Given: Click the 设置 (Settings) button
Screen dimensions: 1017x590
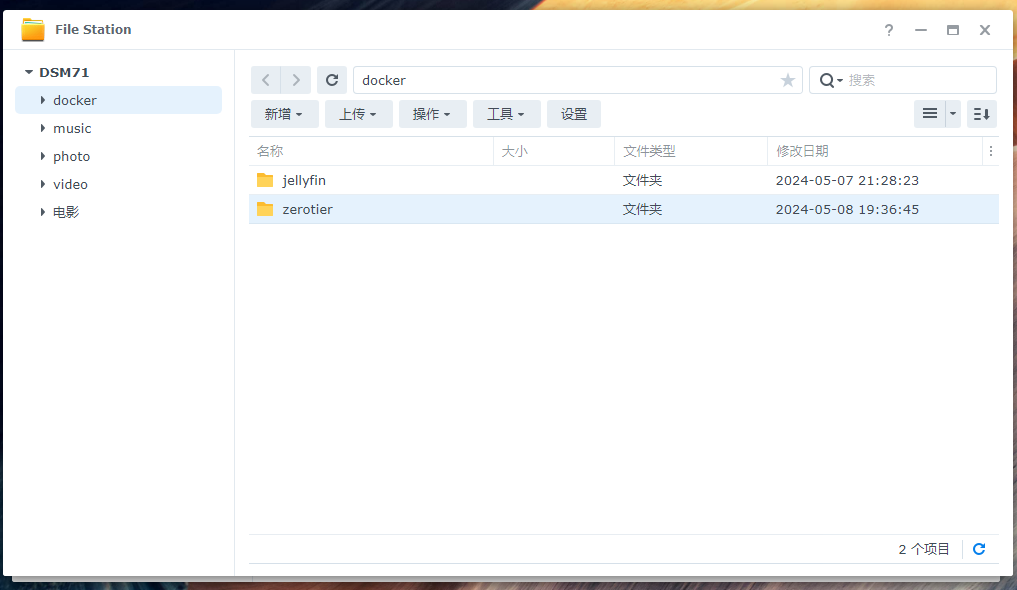Looking at the screenshot, I should pyautogui.click(x=574, y=114).
